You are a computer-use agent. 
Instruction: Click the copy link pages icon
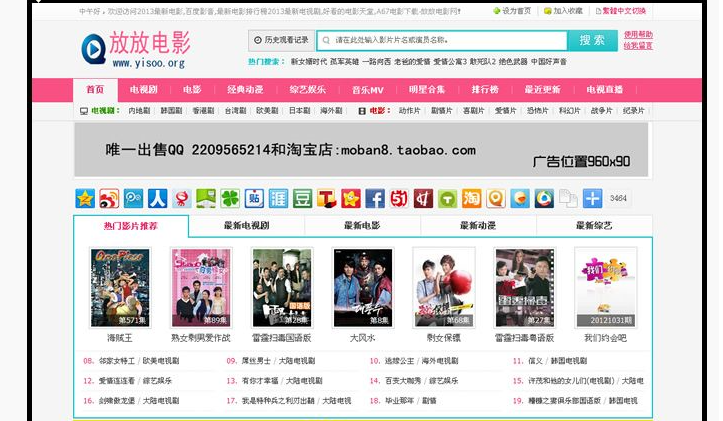(x=568, y=198)
